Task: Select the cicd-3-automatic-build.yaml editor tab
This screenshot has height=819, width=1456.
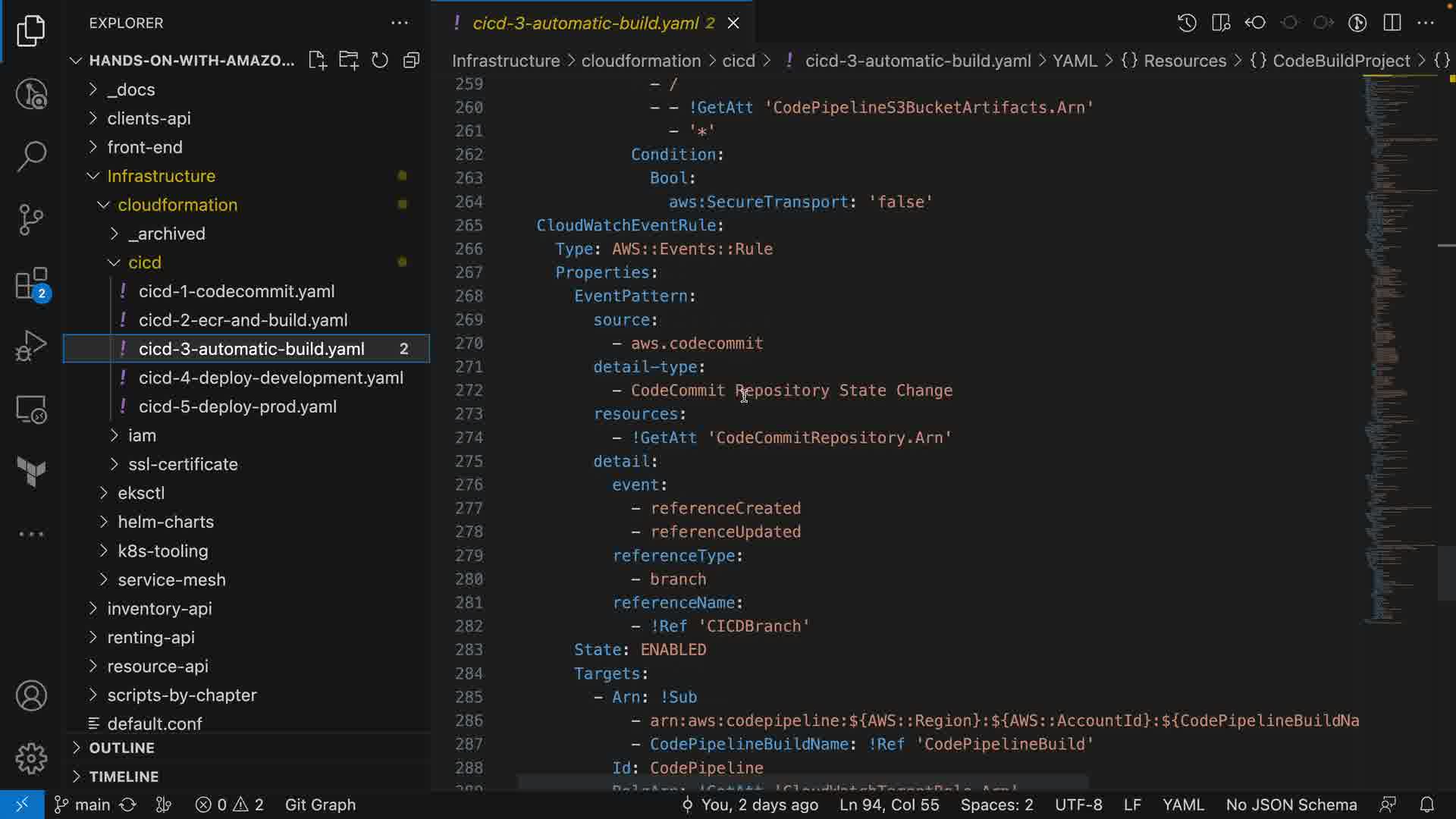Action: (x=585, y=24)
